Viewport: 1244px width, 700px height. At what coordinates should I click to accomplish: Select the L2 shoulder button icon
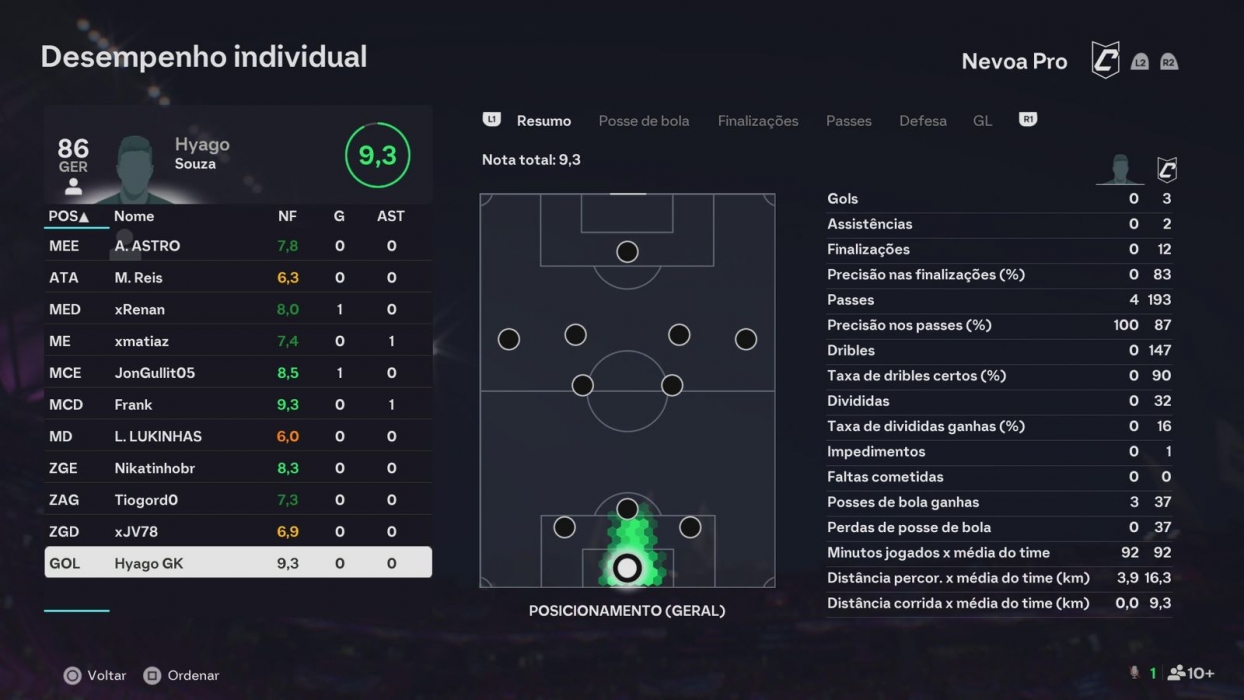1140,61
